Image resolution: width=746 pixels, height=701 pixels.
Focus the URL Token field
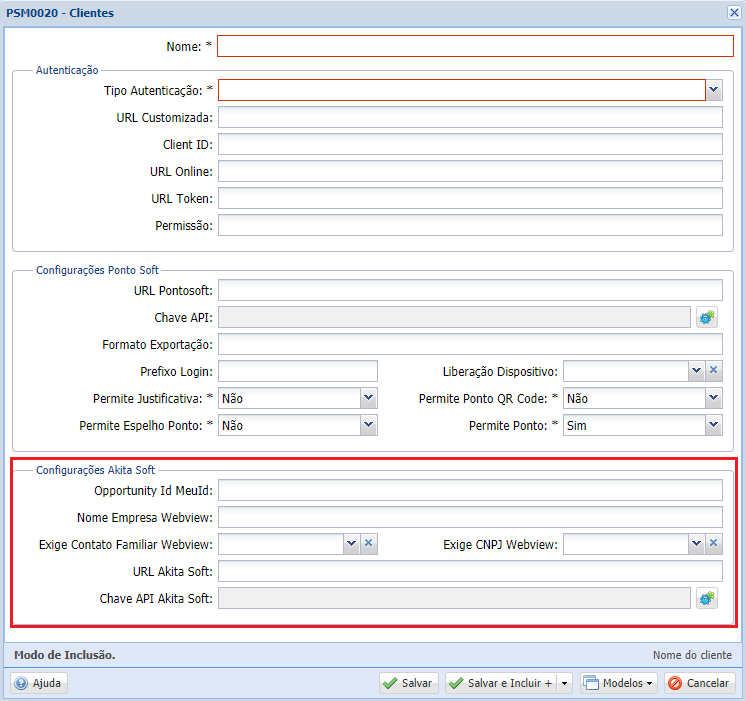[x=470, y=198]
